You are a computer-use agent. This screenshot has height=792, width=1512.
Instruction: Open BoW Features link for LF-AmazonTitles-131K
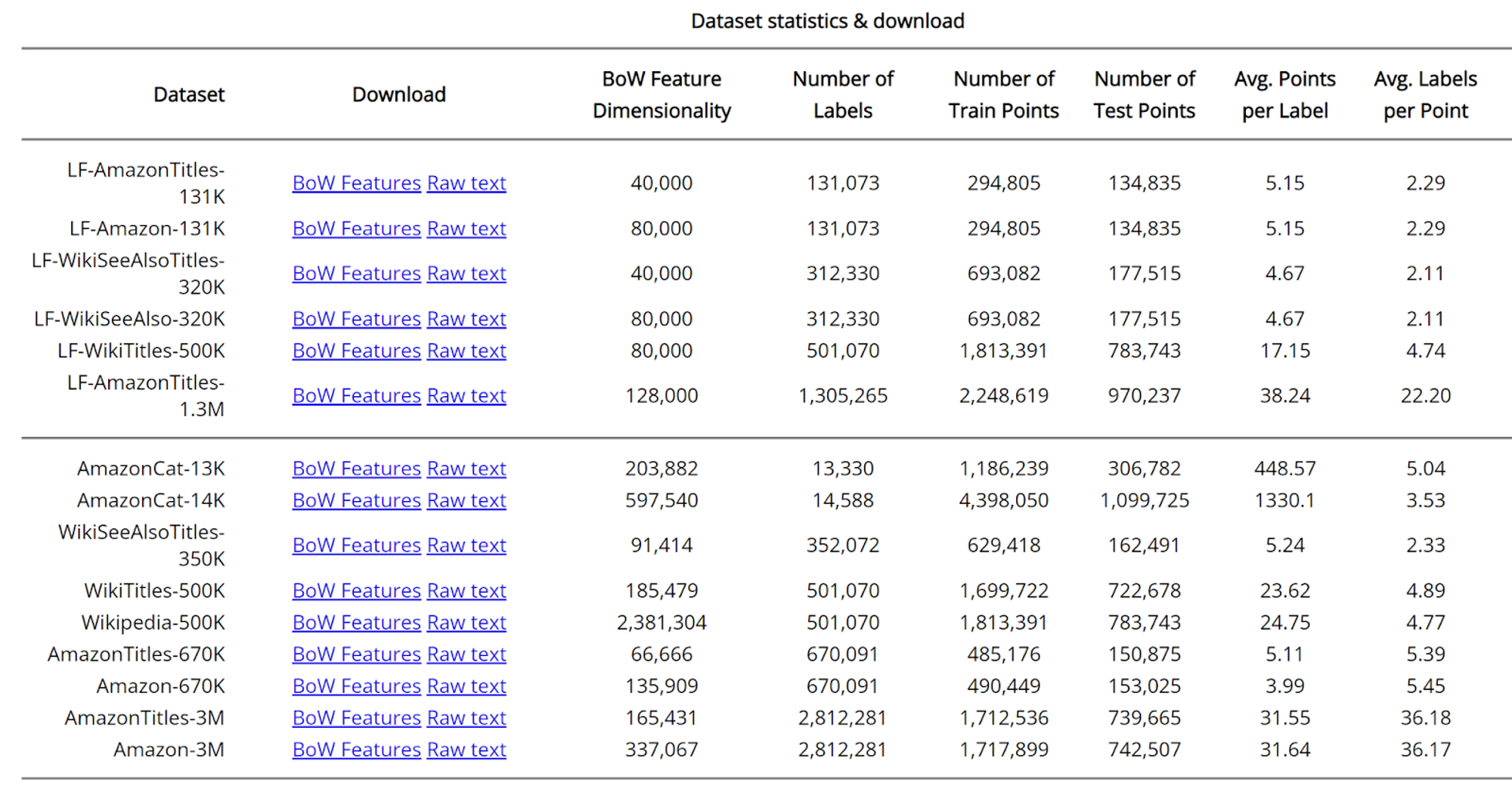(356, 183)
